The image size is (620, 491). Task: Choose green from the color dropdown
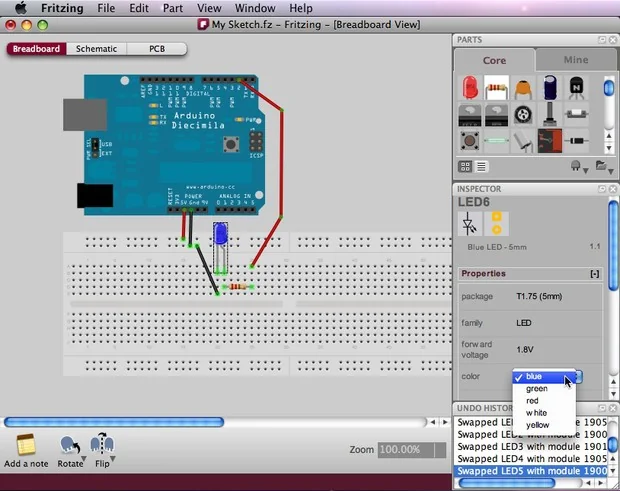click(x=537, y=388)
